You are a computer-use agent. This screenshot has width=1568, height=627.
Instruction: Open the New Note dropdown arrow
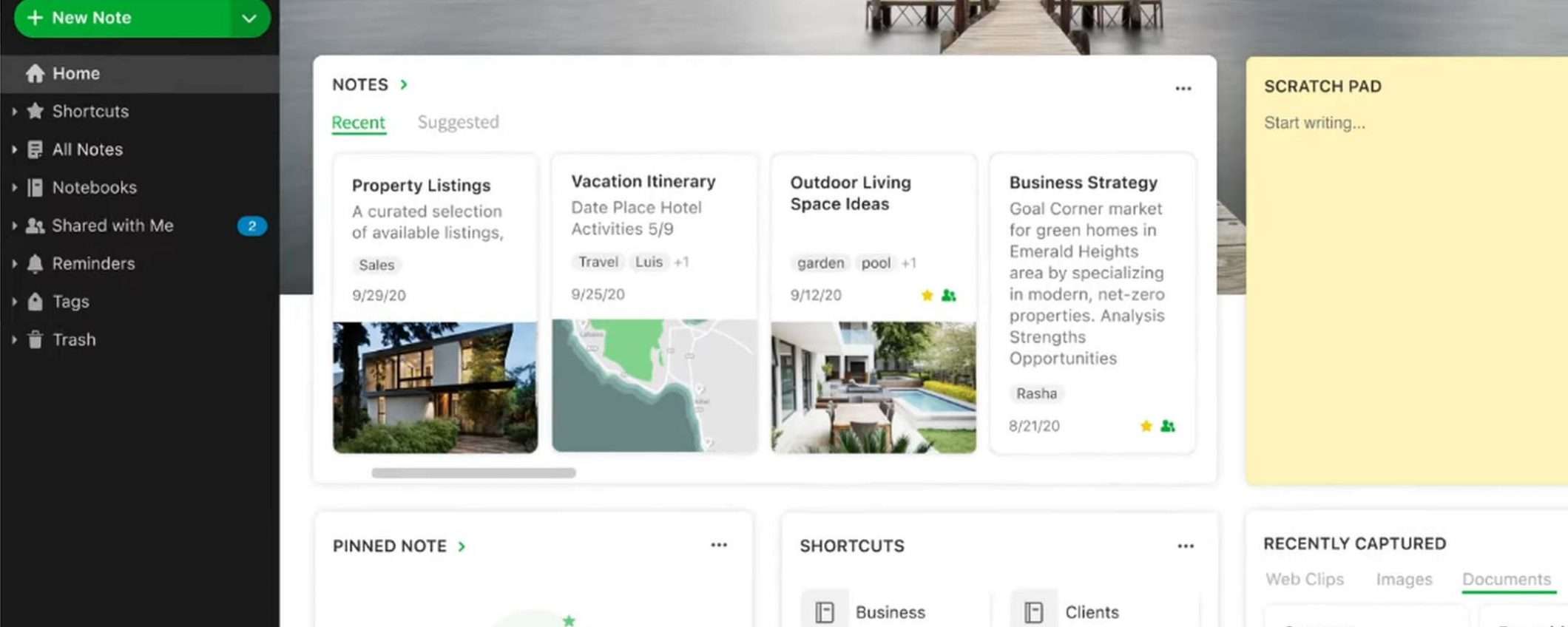click(249, 18)
